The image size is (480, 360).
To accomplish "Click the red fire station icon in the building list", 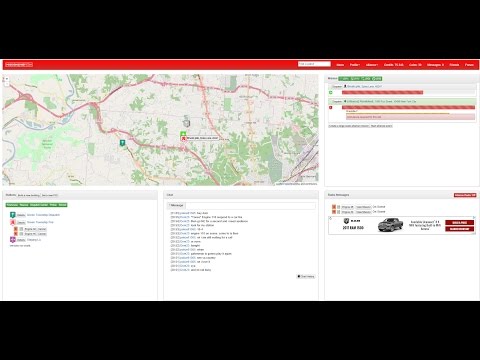I will click(x=13, y=222).
